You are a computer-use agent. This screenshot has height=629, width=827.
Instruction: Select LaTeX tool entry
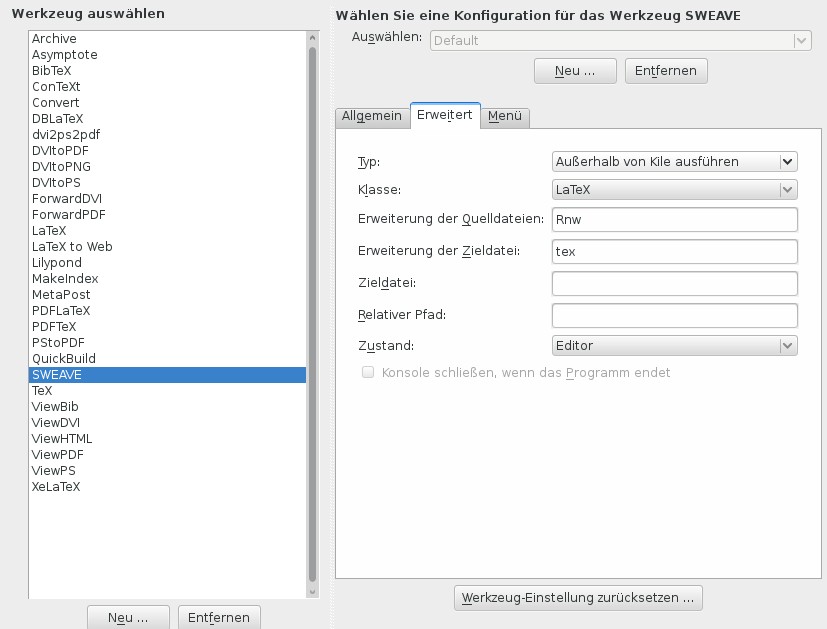point(167,230)
